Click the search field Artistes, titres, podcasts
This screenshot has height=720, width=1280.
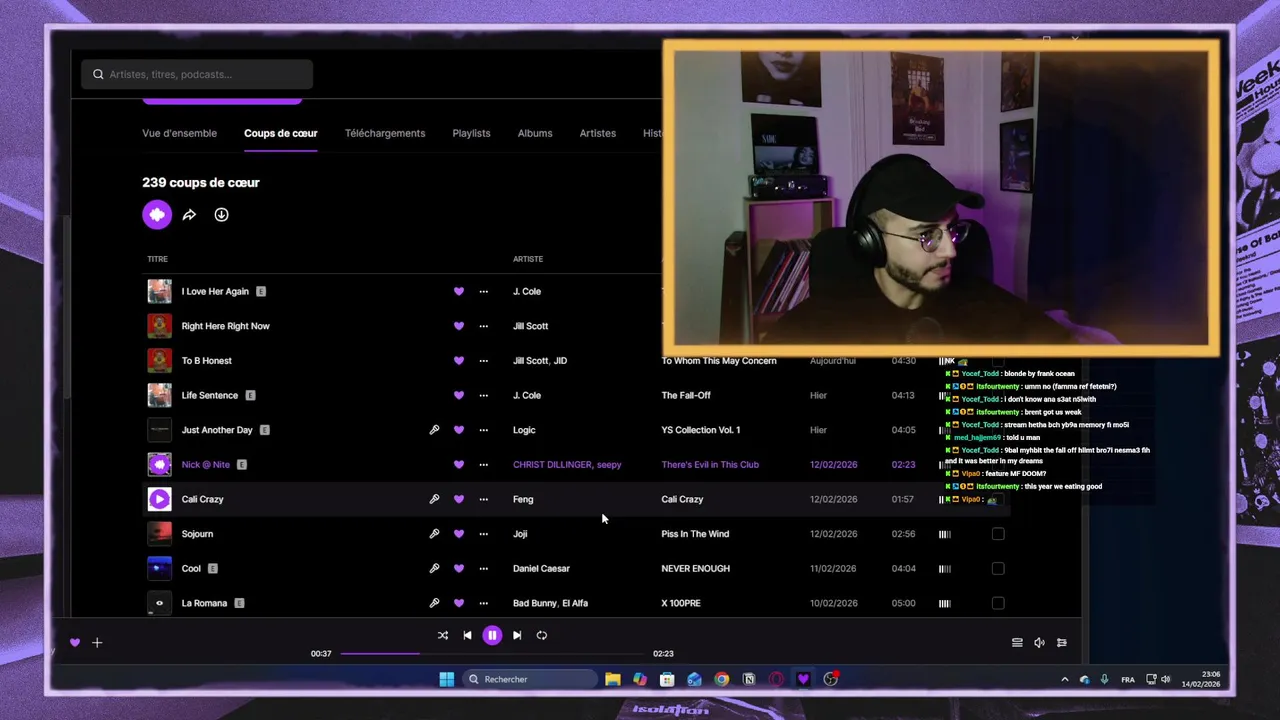197,74
